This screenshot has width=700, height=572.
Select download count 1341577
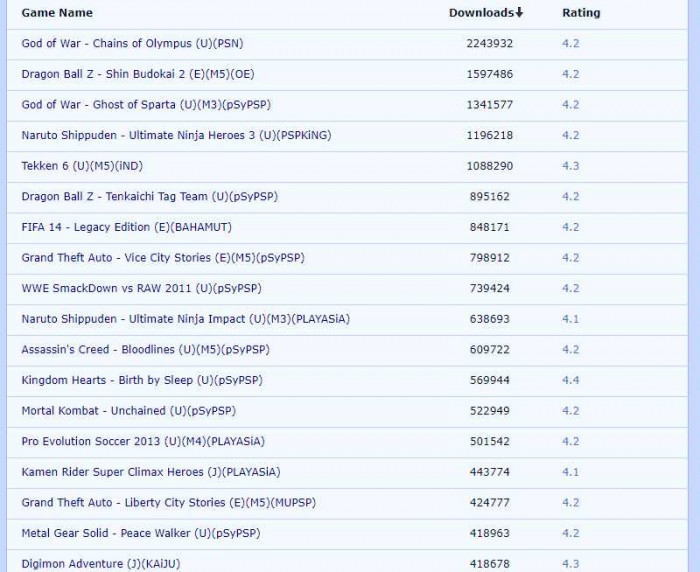pyautogui.click(x=490, y=105)
